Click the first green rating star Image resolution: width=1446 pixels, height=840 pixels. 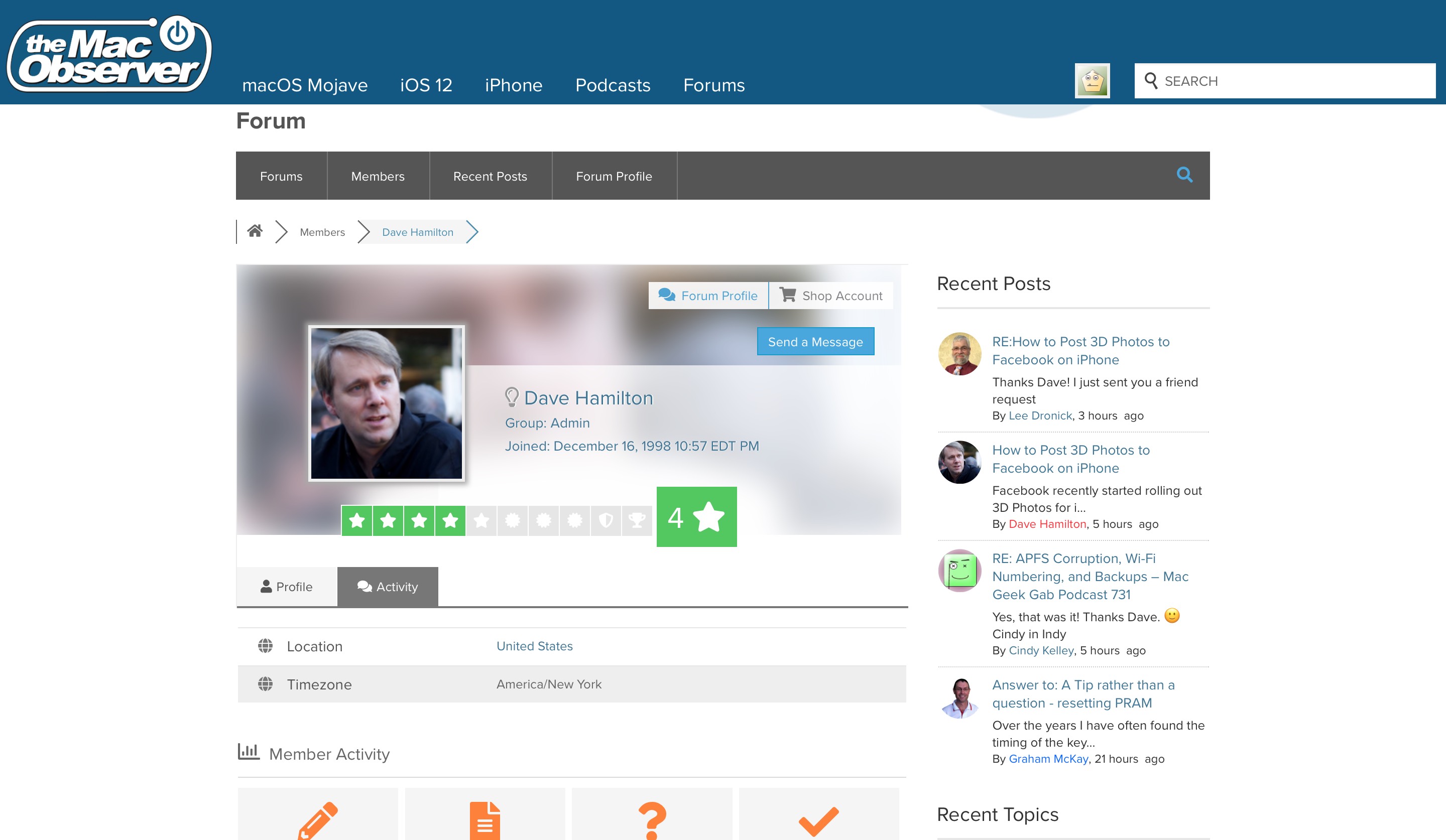point(357,521)
